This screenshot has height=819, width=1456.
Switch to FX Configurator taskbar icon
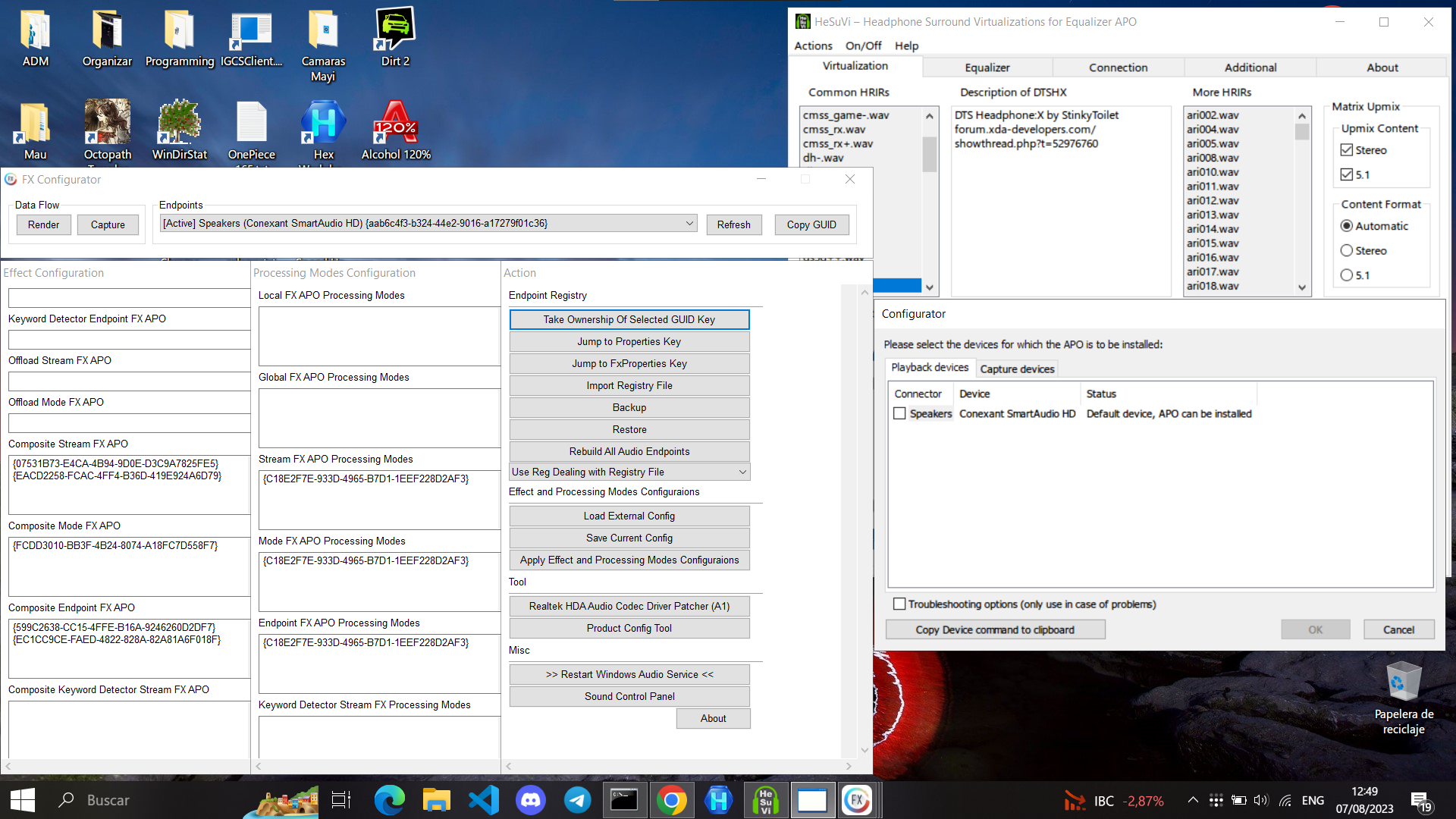(x=857, y=800)
